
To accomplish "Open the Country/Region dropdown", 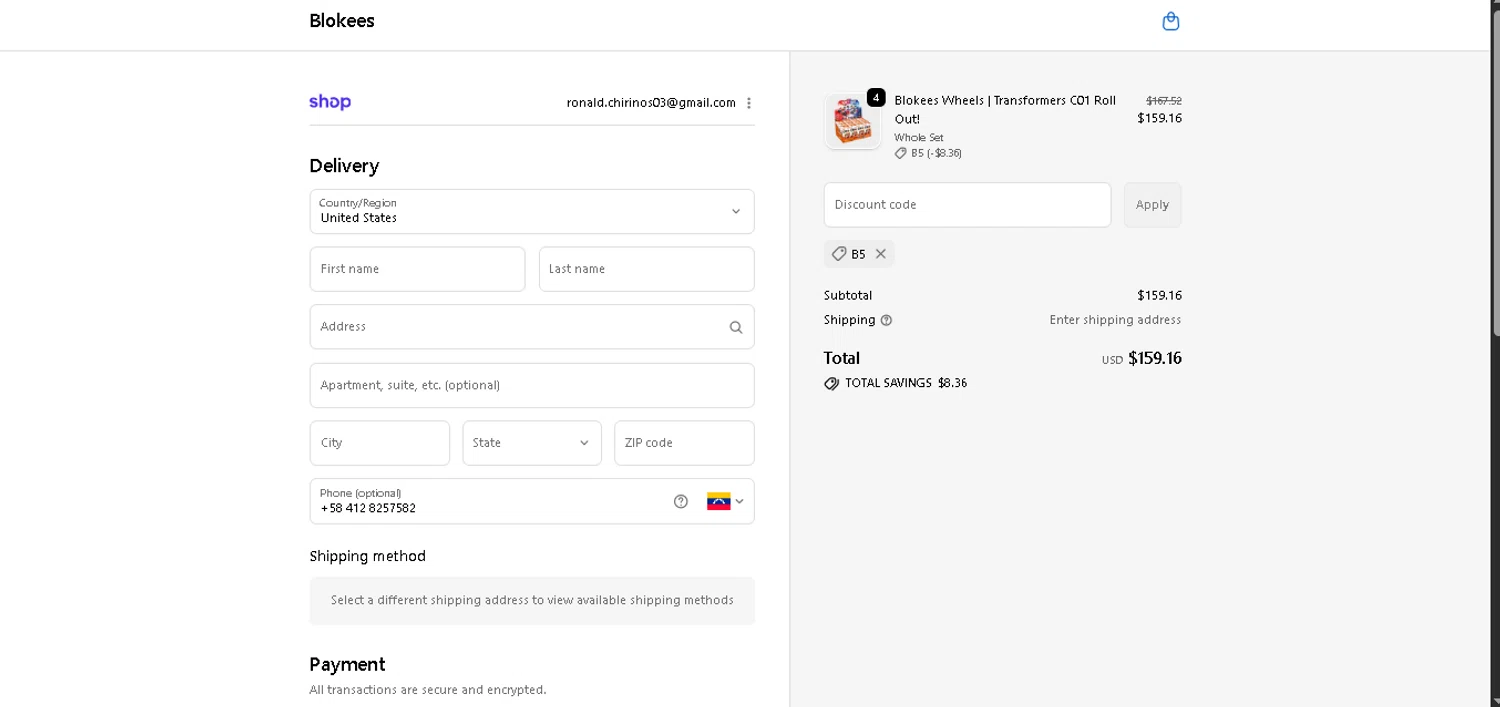I will [532, 211].
